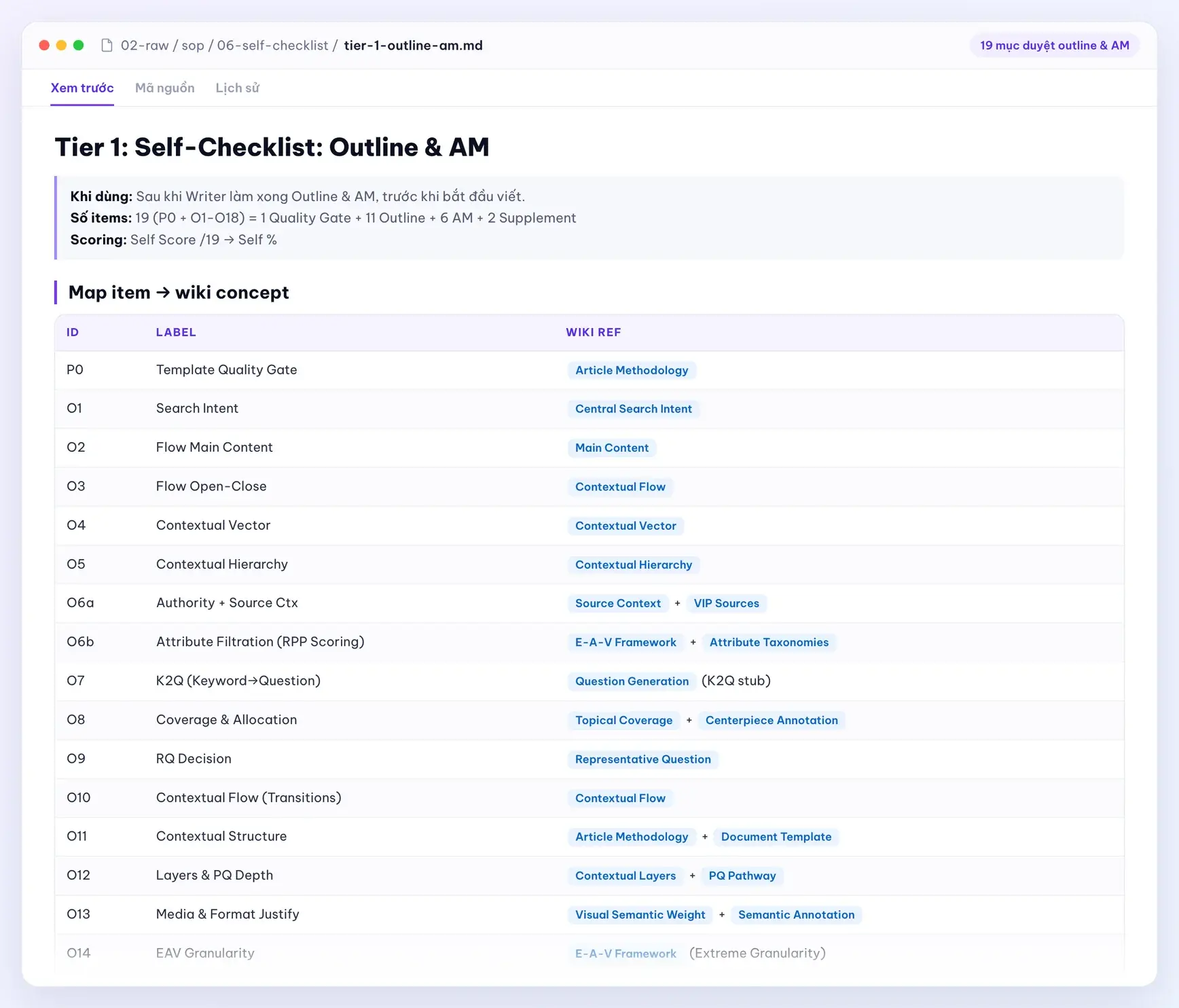Image resolution: width=1179 pixels, height=1008 pixels.
Task: Click the Document Template wiki link
Action: 776,837
